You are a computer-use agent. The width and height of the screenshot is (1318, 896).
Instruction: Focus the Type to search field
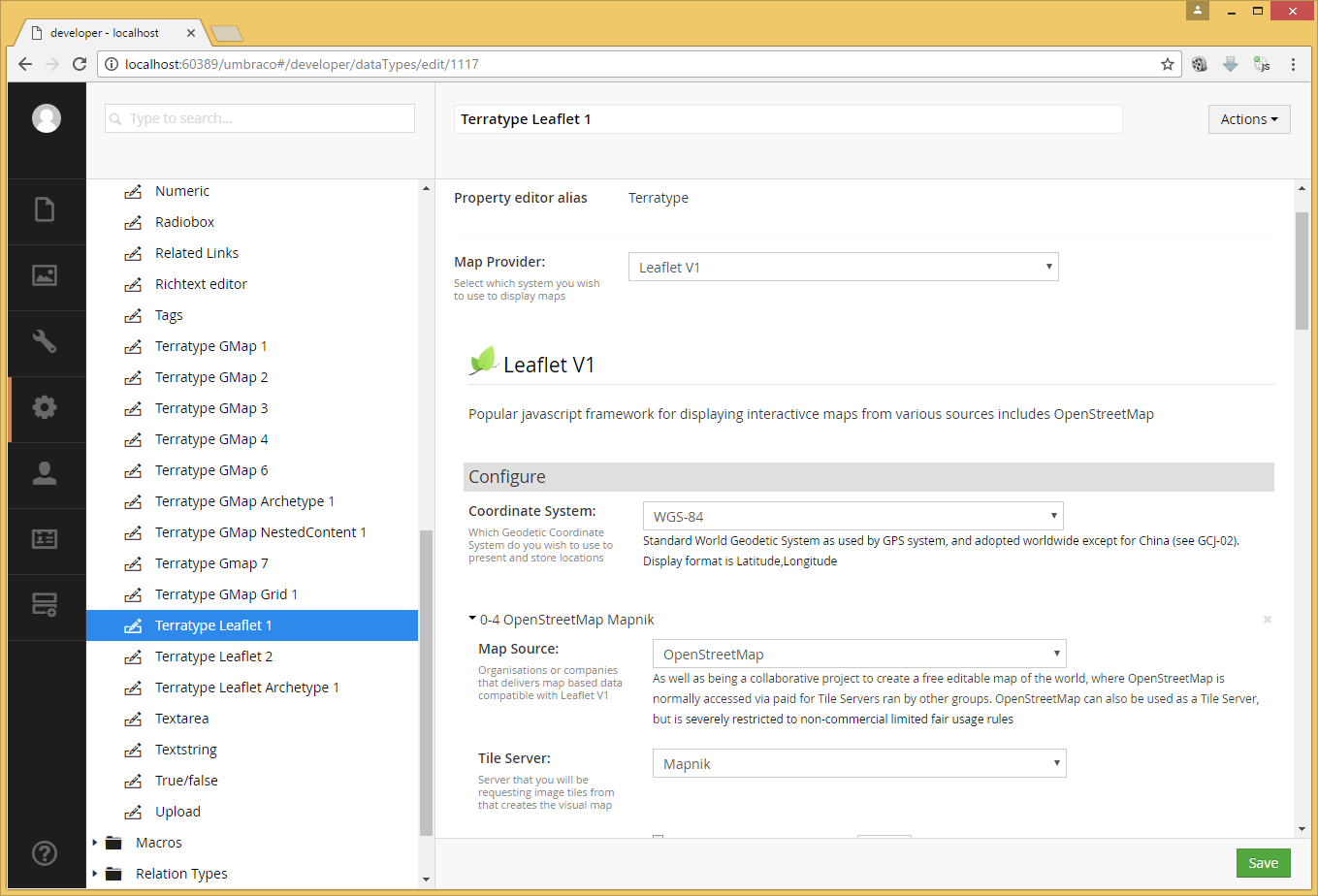point(260,118)
